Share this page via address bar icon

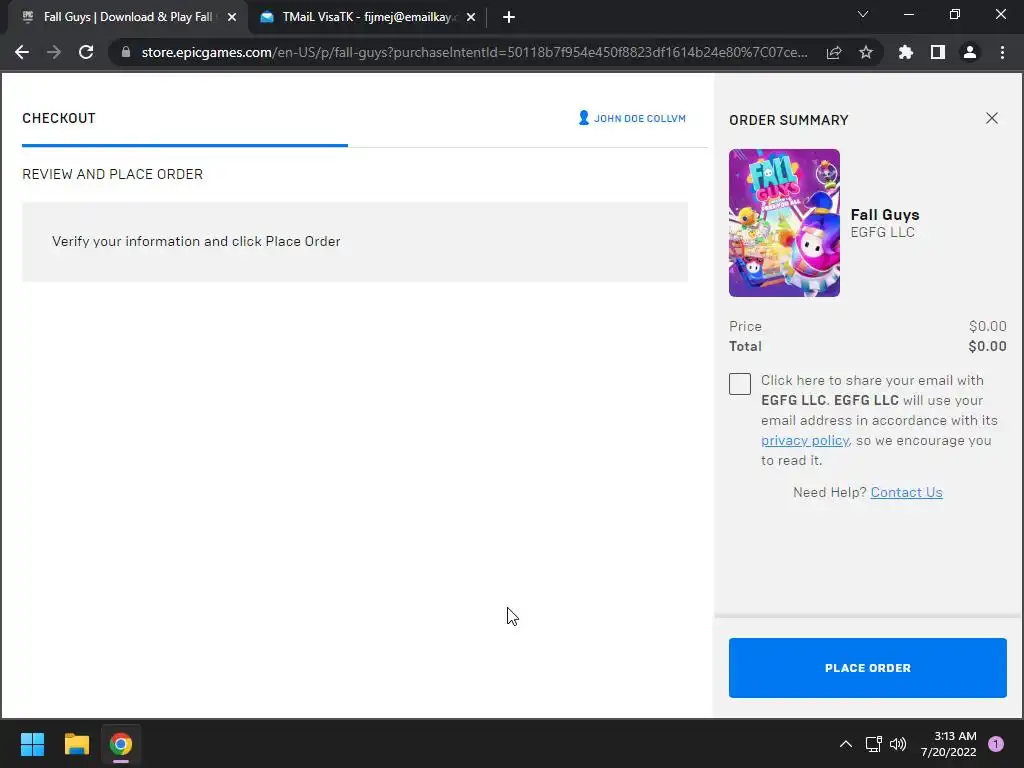pos(834,53)
